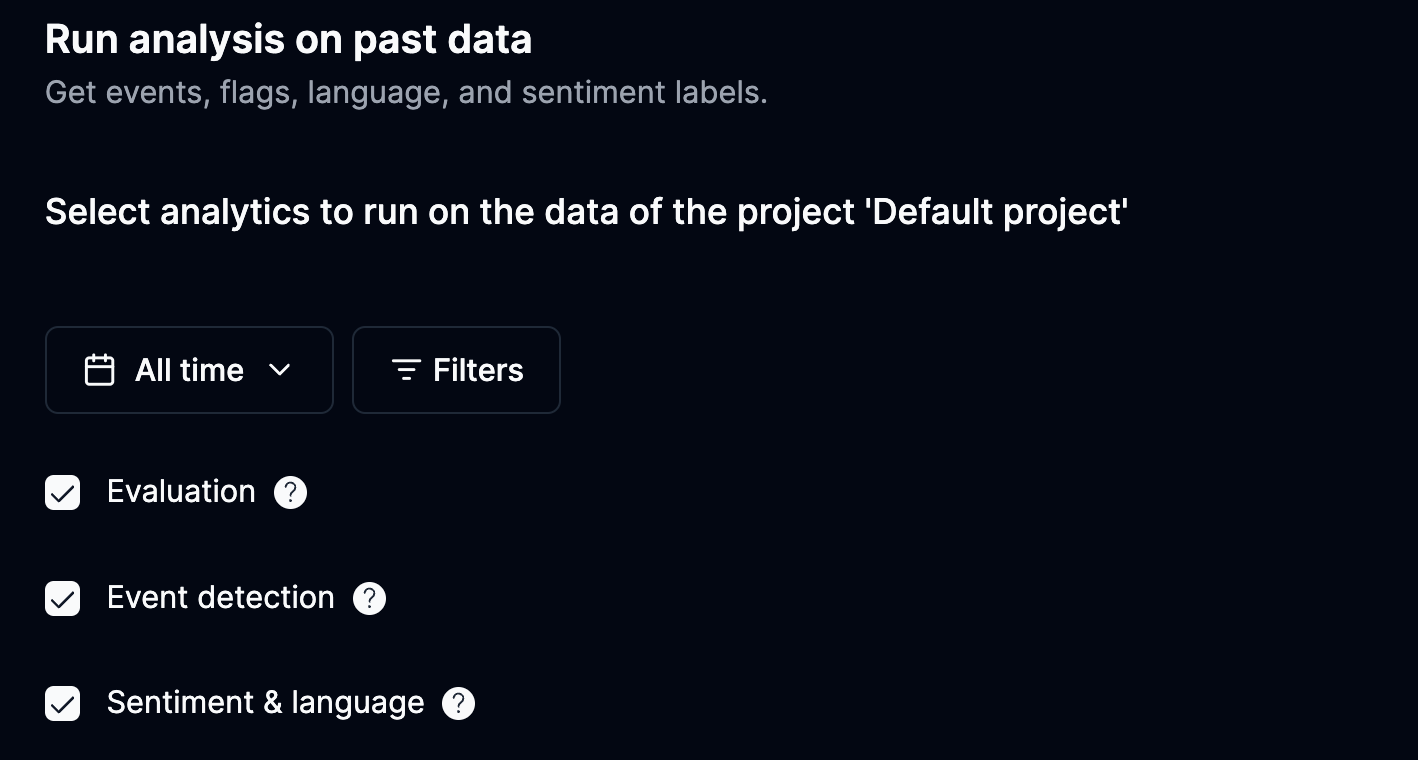Image resolution: width=1418 pixels, height=760 pixels.
Task: Click the 'Get events, flags' subtitle text
Action: [406, 93]
